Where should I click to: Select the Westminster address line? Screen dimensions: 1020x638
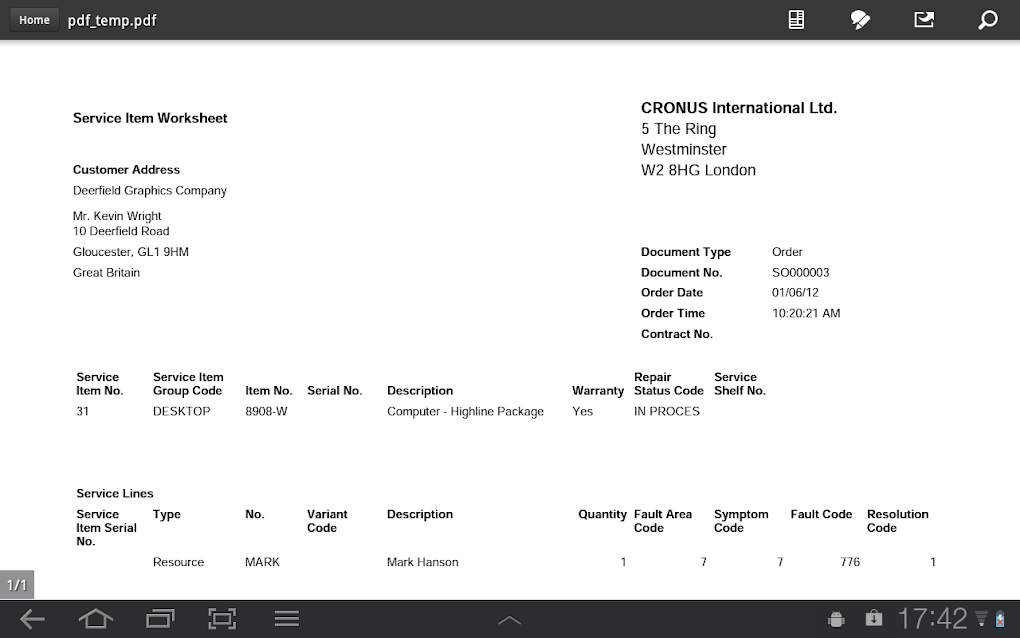click(x=684, y=150)
